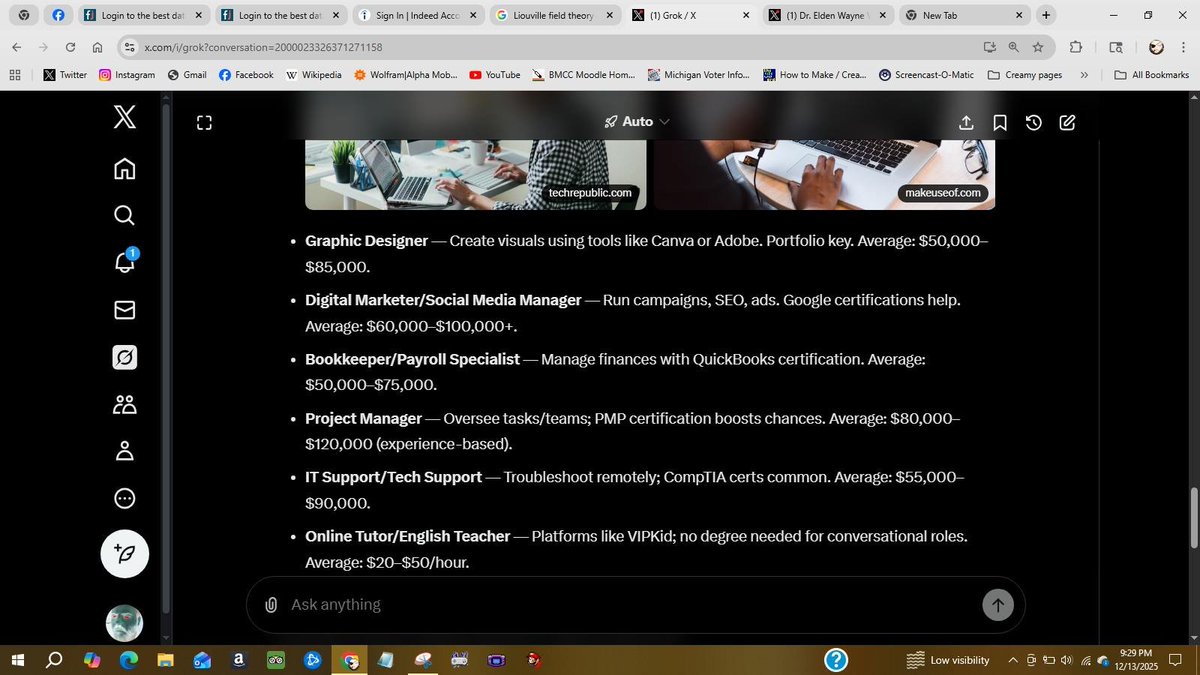Open browser home page
1200x675 pixels.
97,47
